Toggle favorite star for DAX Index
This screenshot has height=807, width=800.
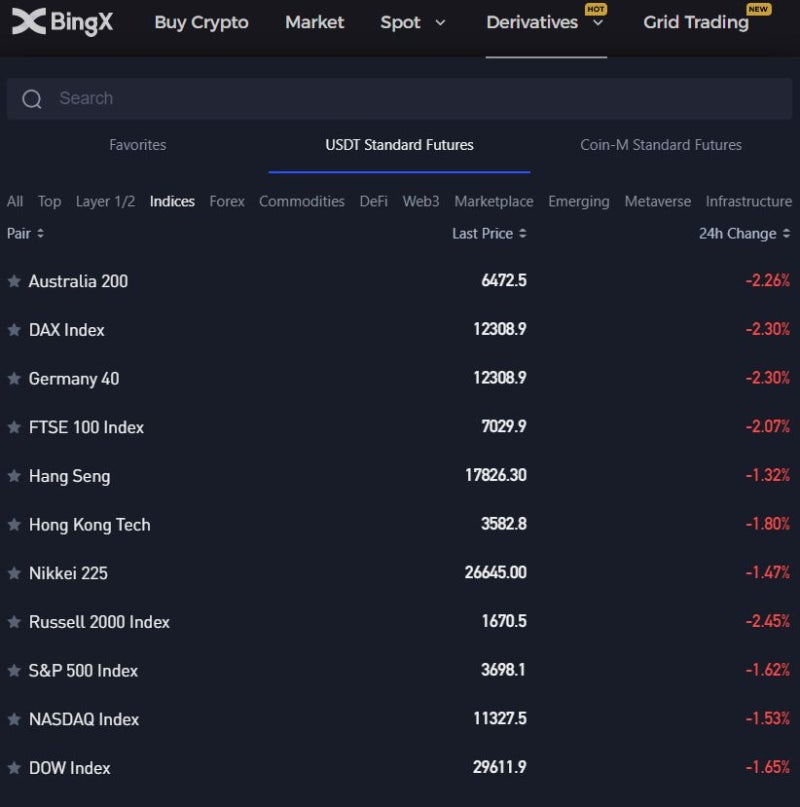pos(14,330)
